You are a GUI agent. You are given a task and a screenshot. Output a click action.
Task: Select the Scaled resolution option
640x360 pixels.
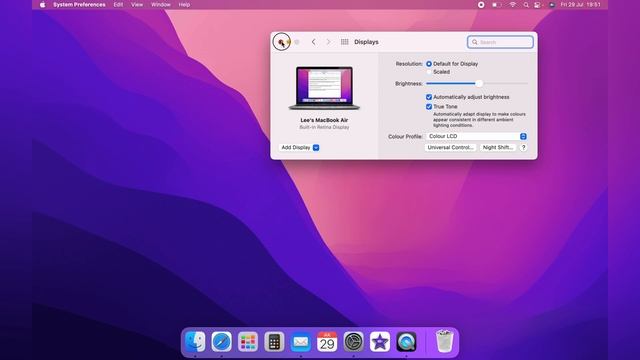pyautogui.click(x=429, y=72)
